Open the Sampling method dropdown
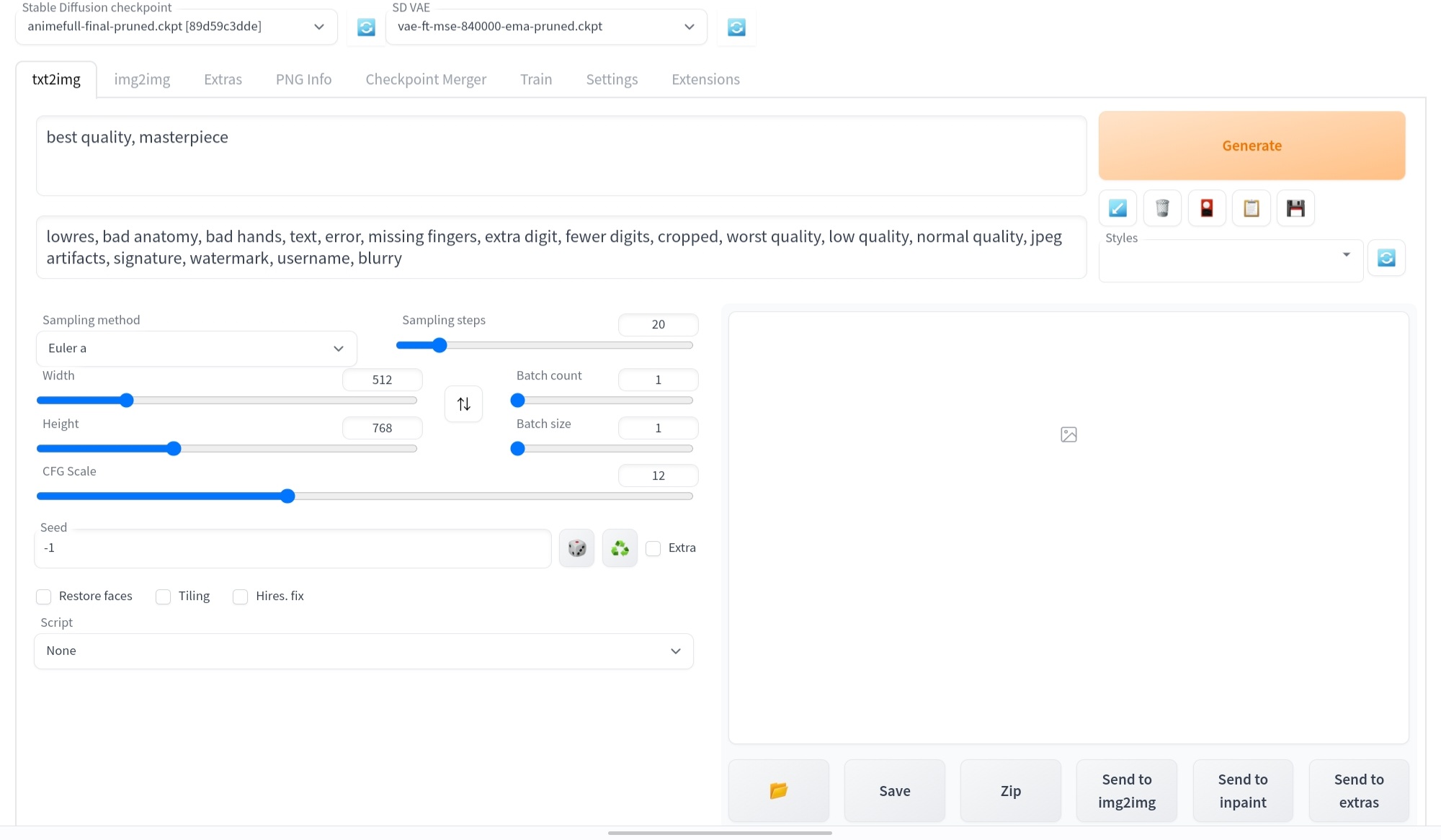Image resolution: width=1441 pixels, height=840 pixels. click(195, 348)
